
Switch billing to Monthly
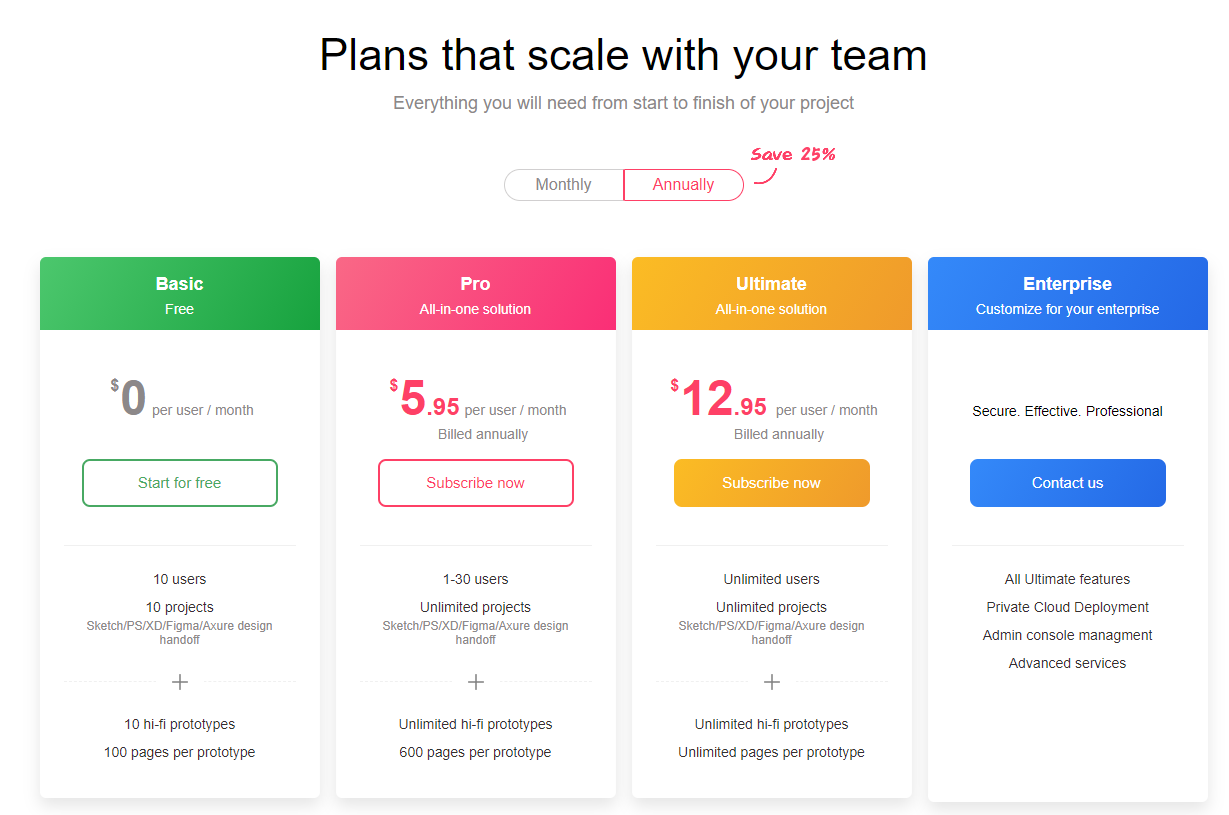coord(564,185)
